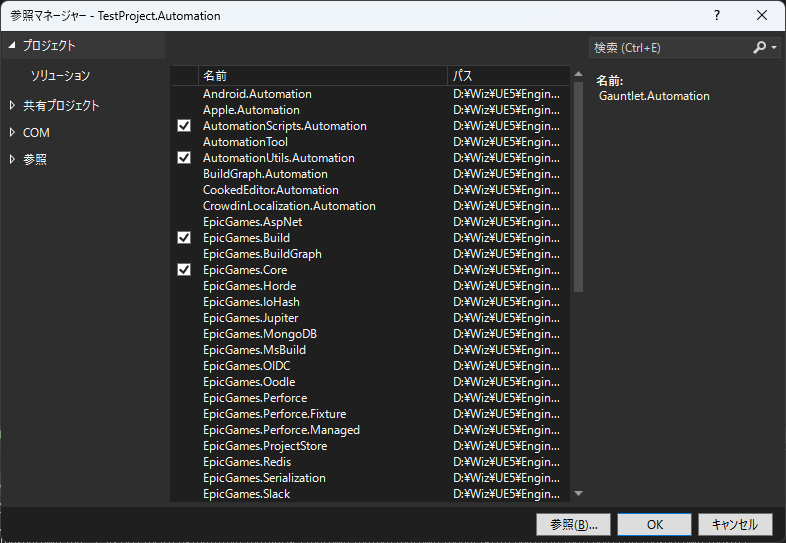Image resolution: width=786 pixels, height=543 pixels.
Task: Select the EpicGames.Redis row
Action: click(371, 462)
